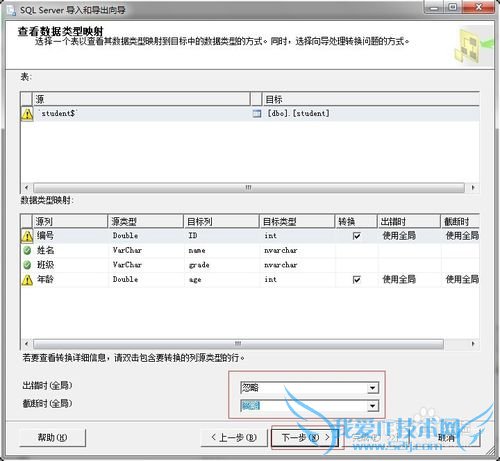The width and height of the screenshot is (500, 461).
Task: Click the 源列 column header
Action: tap(70, 221)
